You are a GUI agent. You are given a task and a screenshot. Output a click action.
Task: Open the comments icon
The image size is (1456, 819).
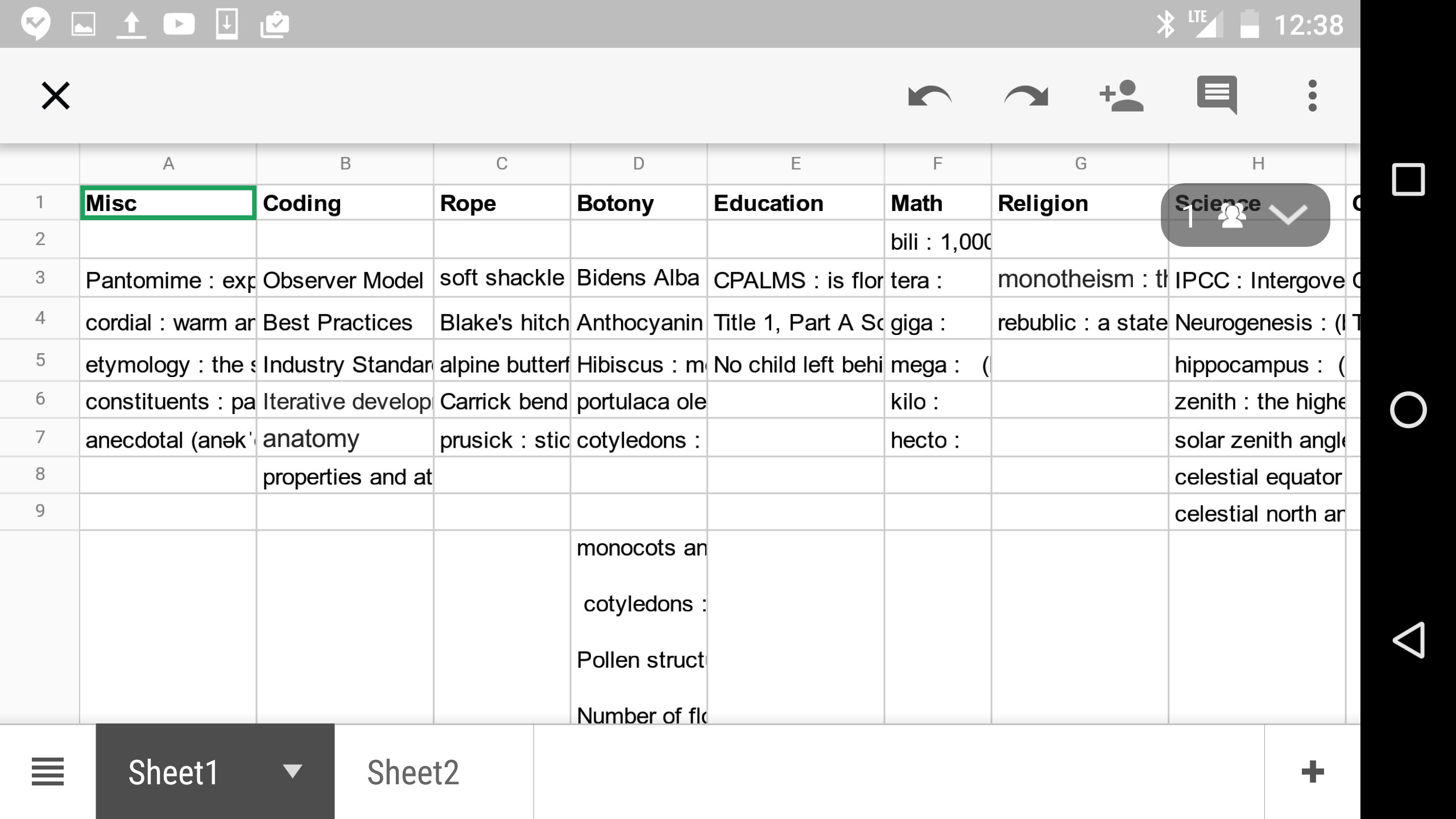pyautogui.click(x=1217, y=96)
